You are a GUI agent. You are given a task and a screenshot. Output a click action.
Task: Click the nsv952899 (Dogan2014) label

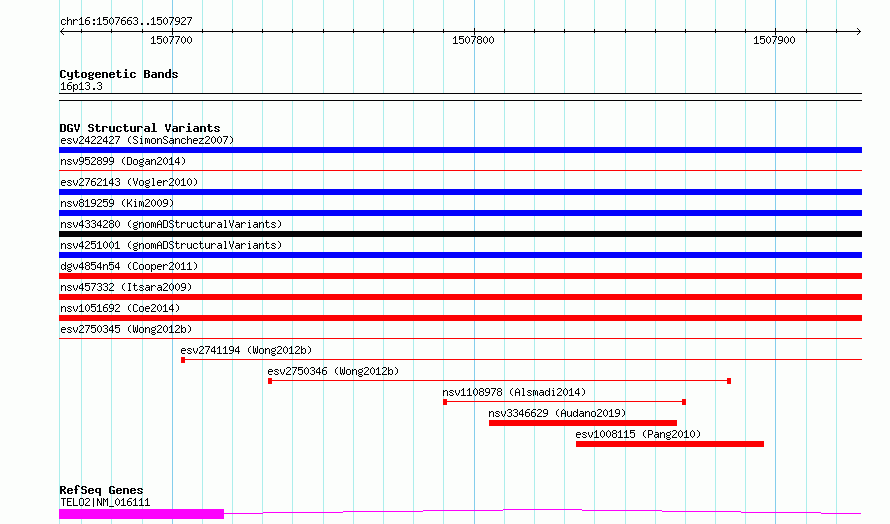123,161
